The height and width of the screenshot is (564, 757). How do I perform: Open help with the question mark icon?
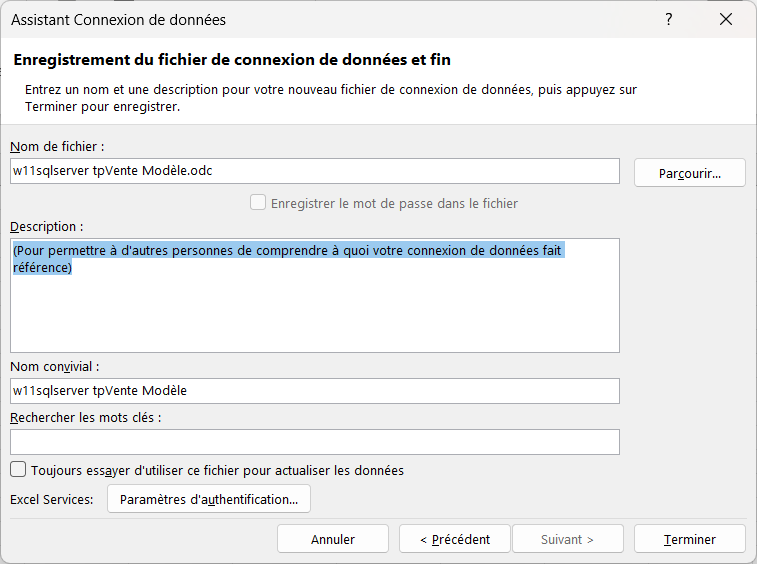(669, 19)
